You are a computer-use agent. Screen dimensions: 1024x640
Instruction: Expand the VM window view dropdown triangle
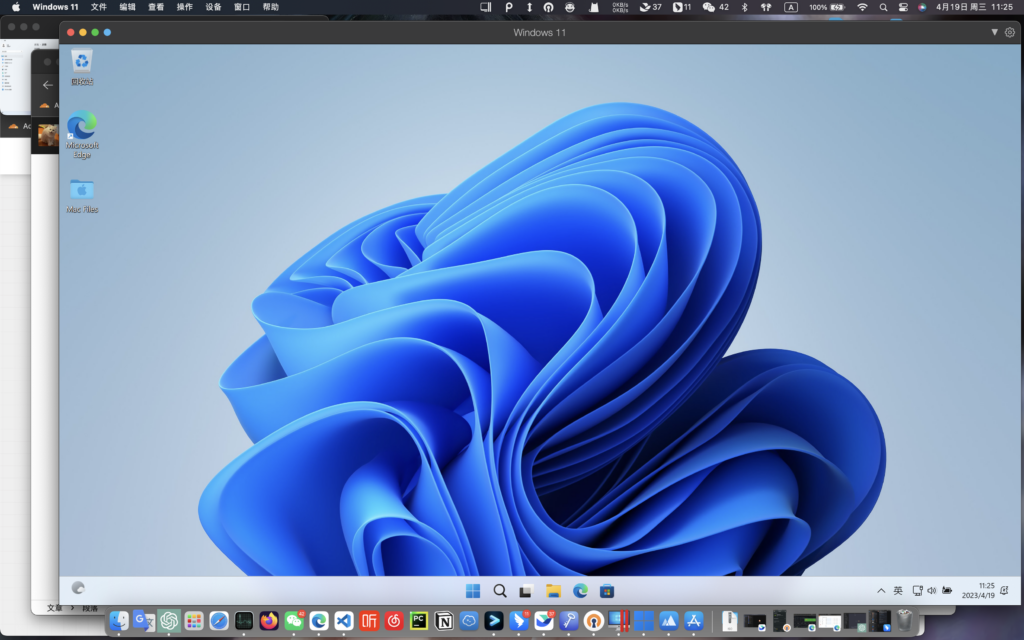click(994, 32)
